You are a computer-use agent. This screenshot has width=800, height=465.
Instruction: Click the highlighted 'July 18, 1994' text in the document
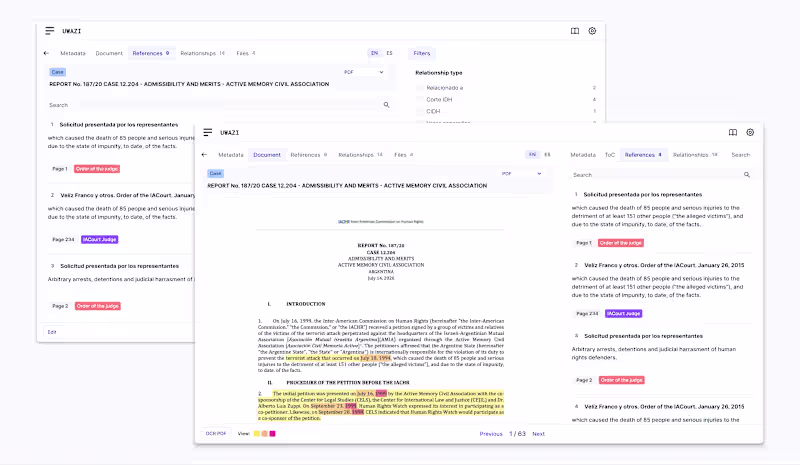point(376,358)
